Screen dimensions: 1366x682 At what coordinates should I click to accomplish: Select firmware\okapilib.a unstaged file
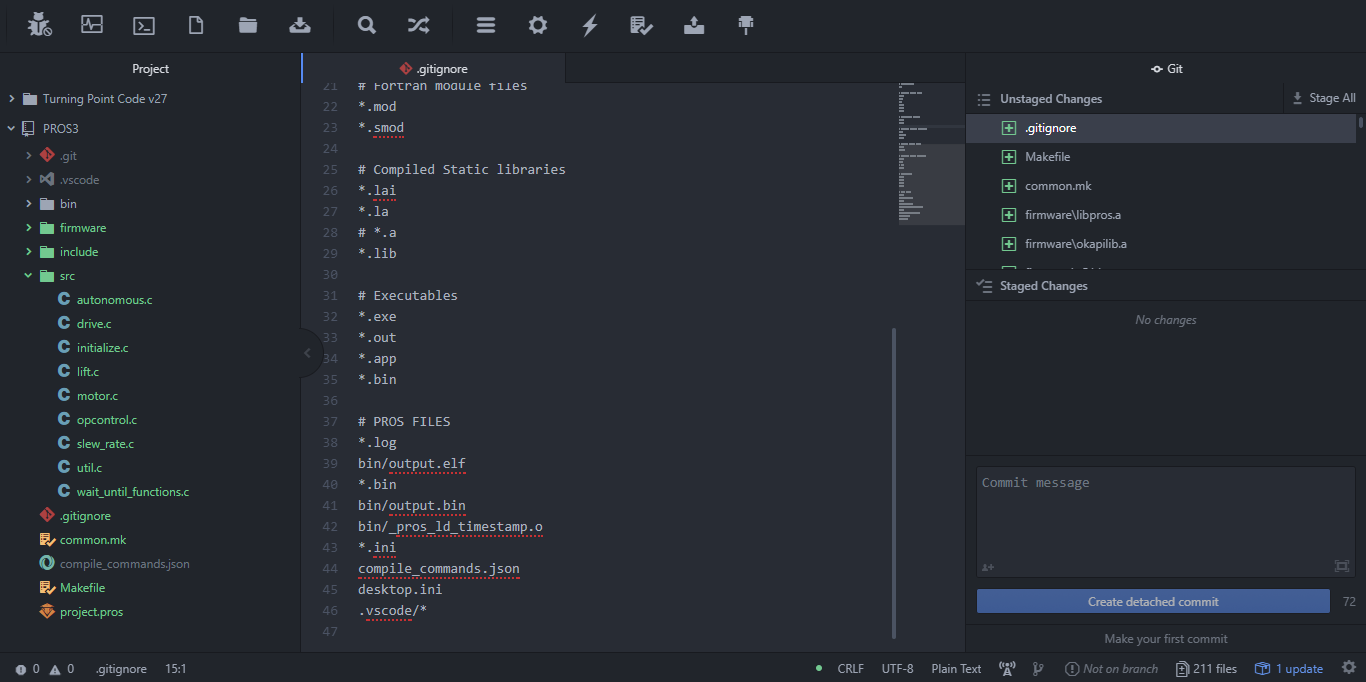click(x=1161, y=244)
